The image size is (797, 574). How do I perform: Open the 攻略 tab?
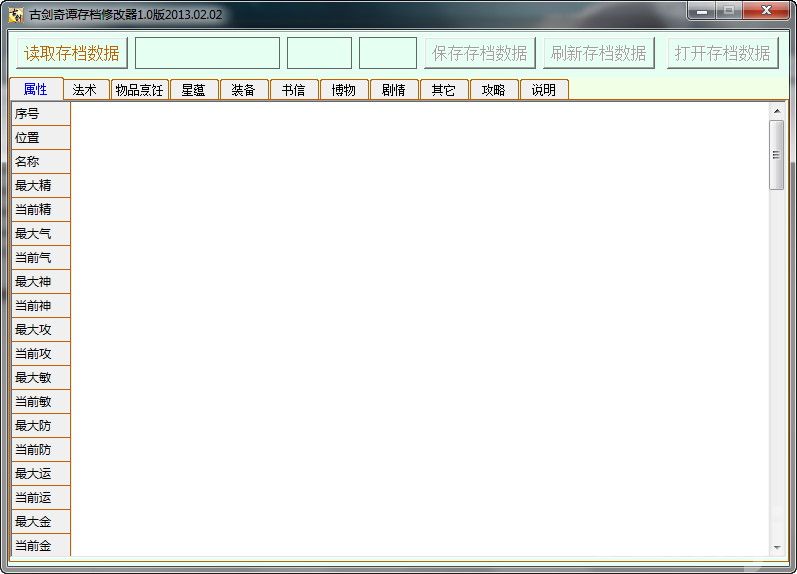(493, 90)
